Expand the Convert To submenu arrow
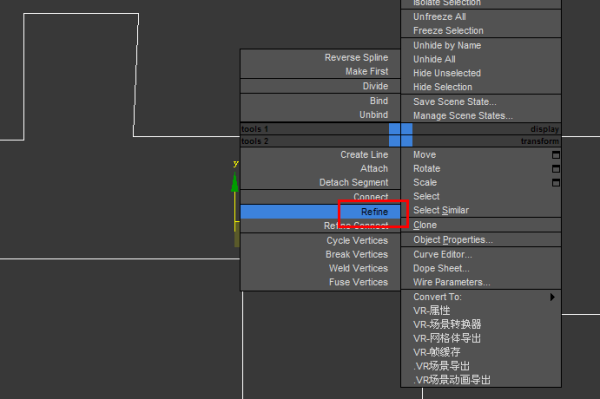Screen dimensions: 600x399 coord(552,297)
